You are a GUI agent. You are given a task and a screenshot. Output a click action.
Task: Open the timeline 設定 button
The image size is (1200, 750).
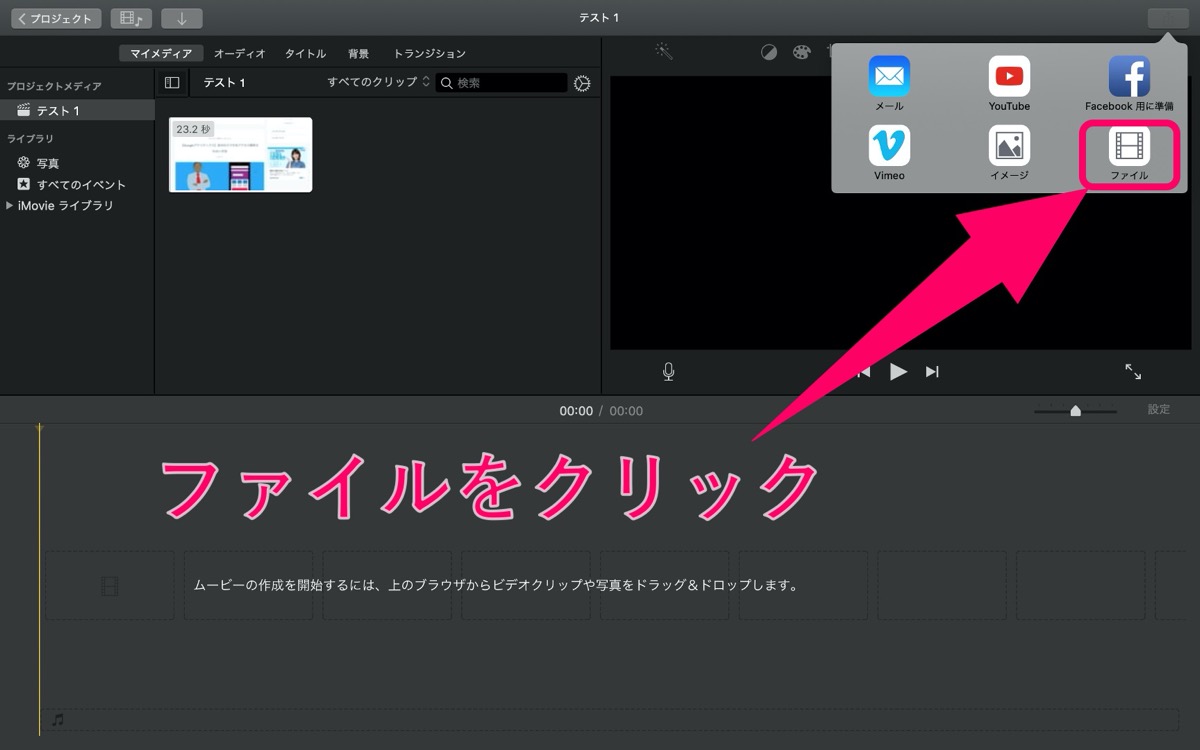click(1158, 409)
